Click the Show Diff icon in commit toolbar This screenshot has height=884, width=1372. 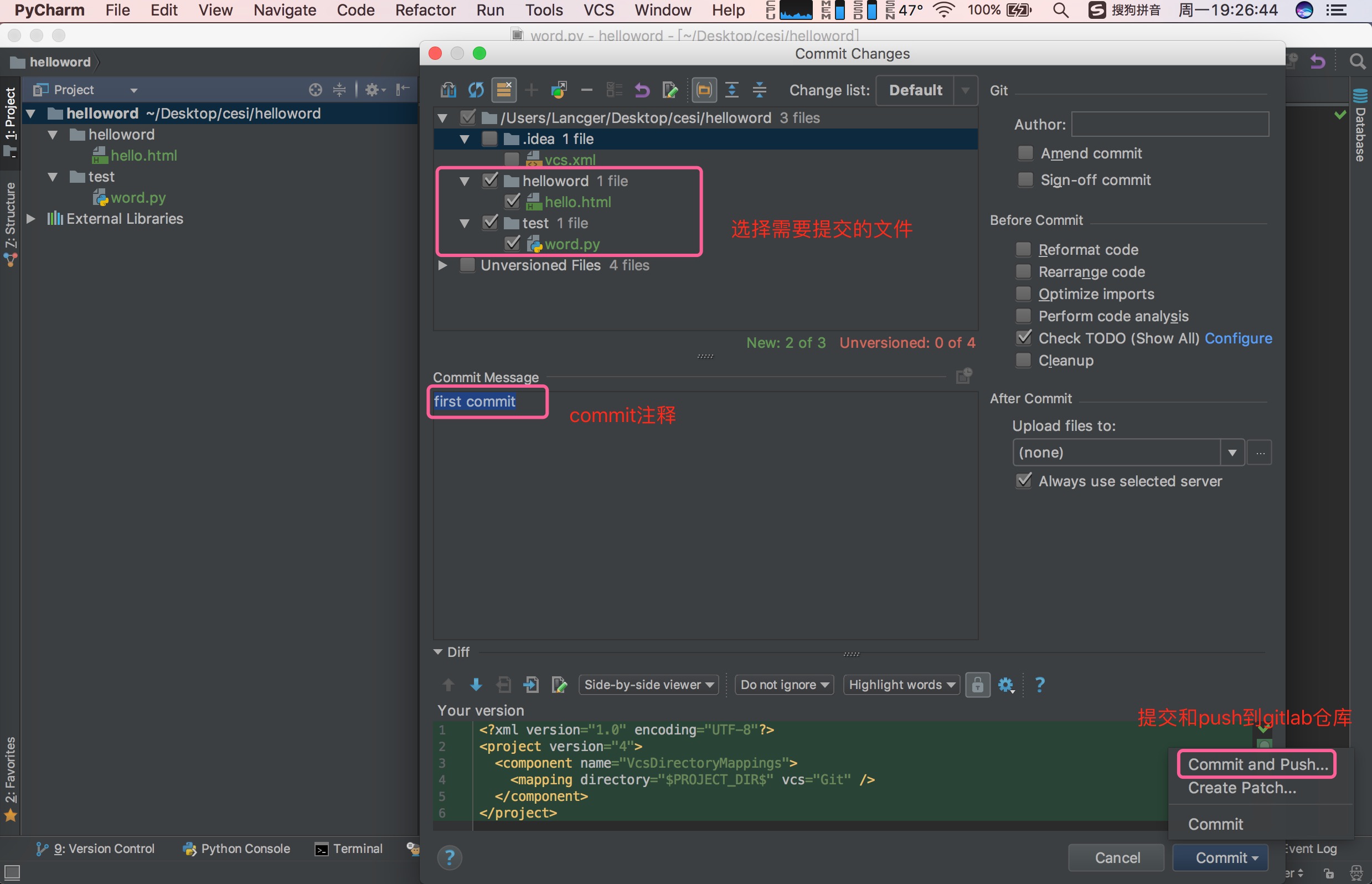(448, 90)
